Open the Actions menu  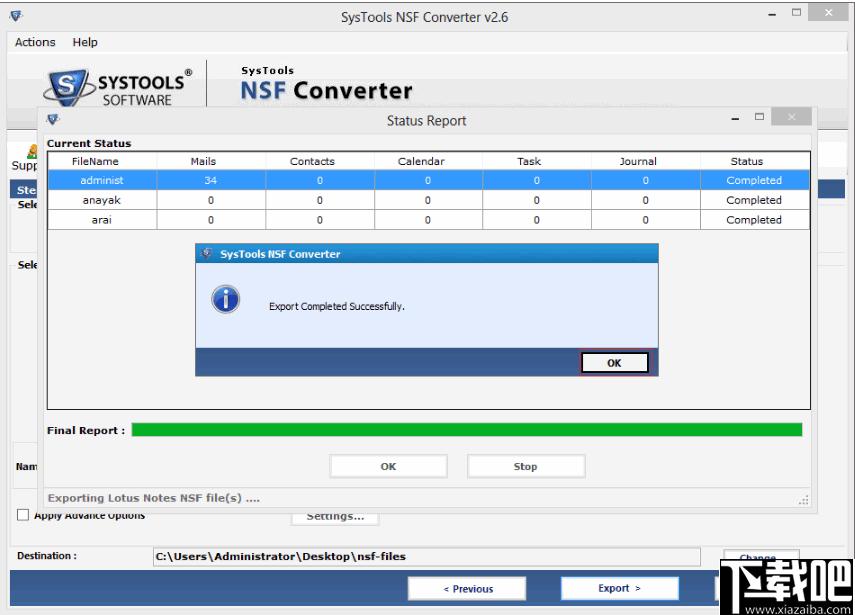coord(35,42)
